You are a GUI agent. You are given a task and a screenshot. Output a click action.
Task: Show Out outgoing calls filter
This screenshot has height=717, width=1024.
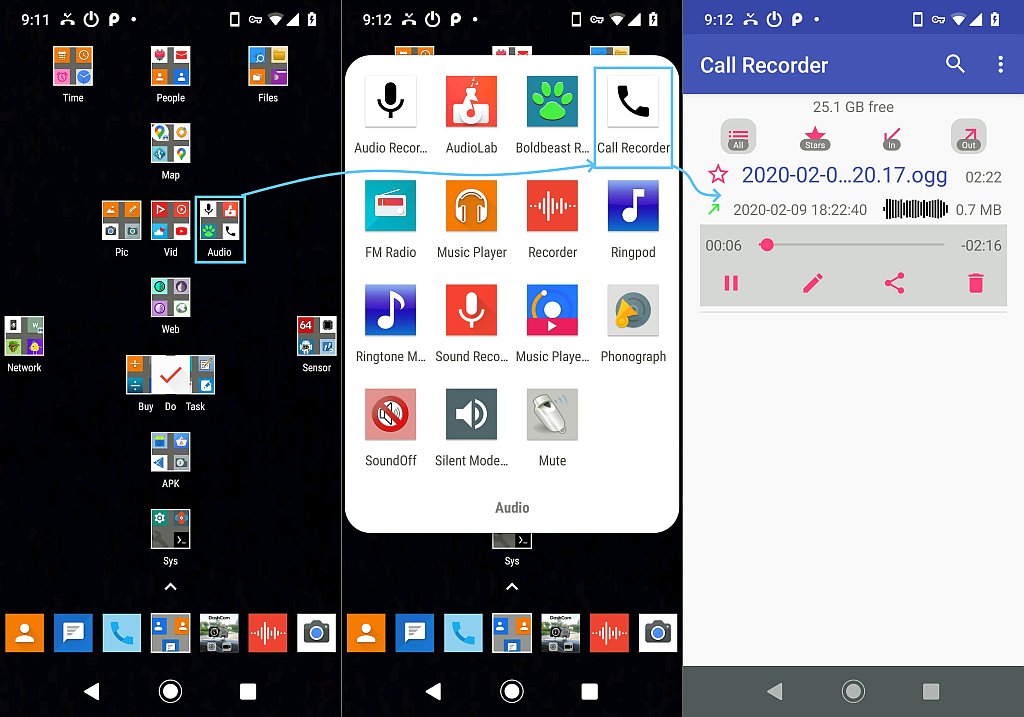tap(968, 136)
